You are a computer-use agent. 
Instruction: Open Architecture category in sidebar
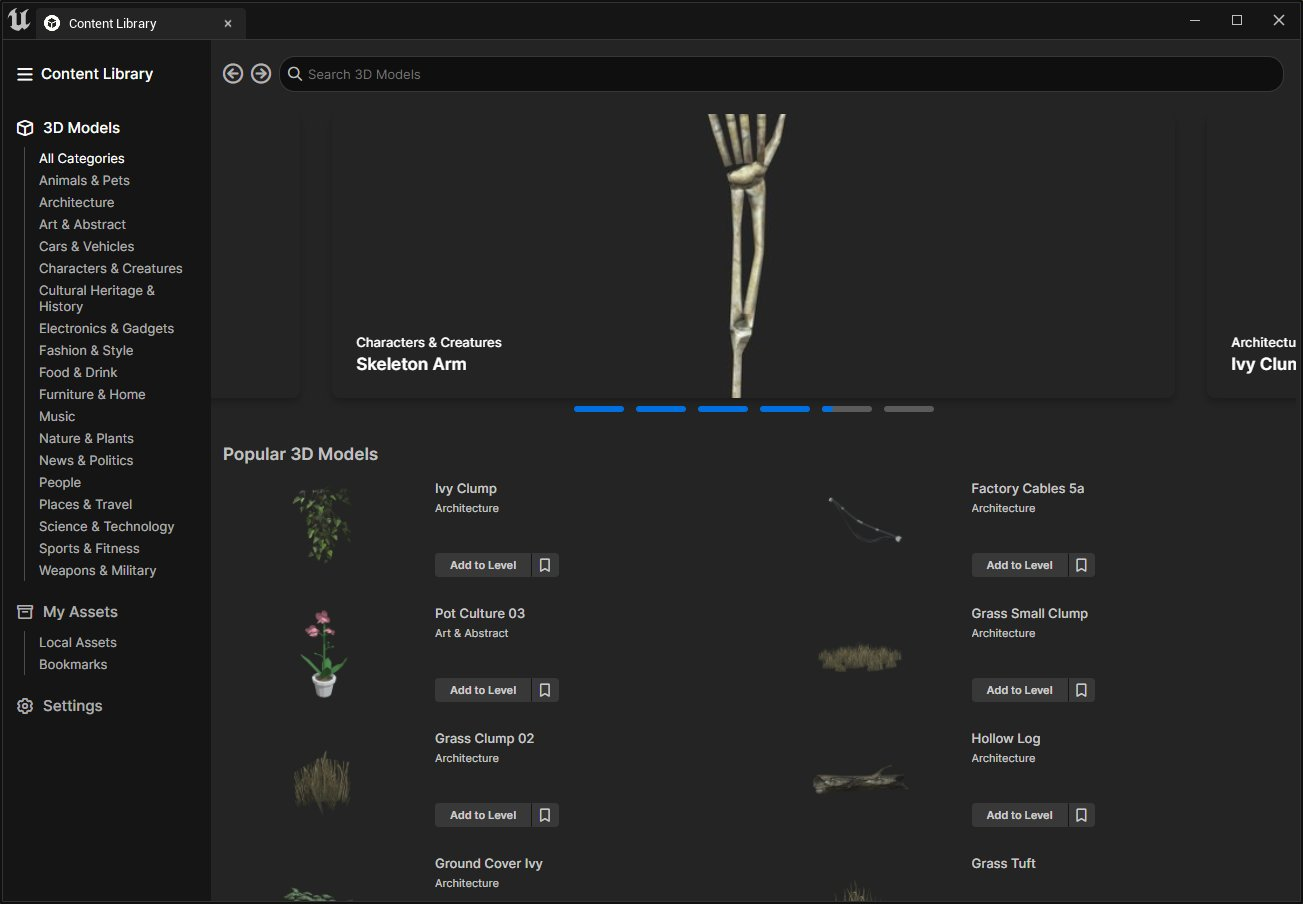point(77,202)
